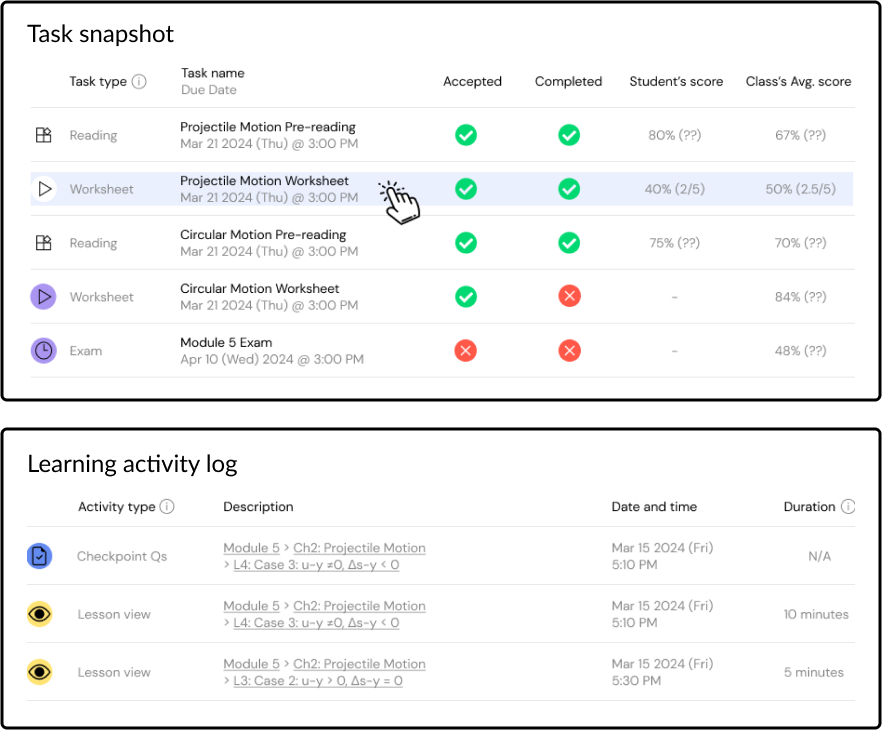Click the yellow eye icon for 10 minutes lesson view
Image resolution: width=882 pixels, height=730 pixels.
click(39, 614)
